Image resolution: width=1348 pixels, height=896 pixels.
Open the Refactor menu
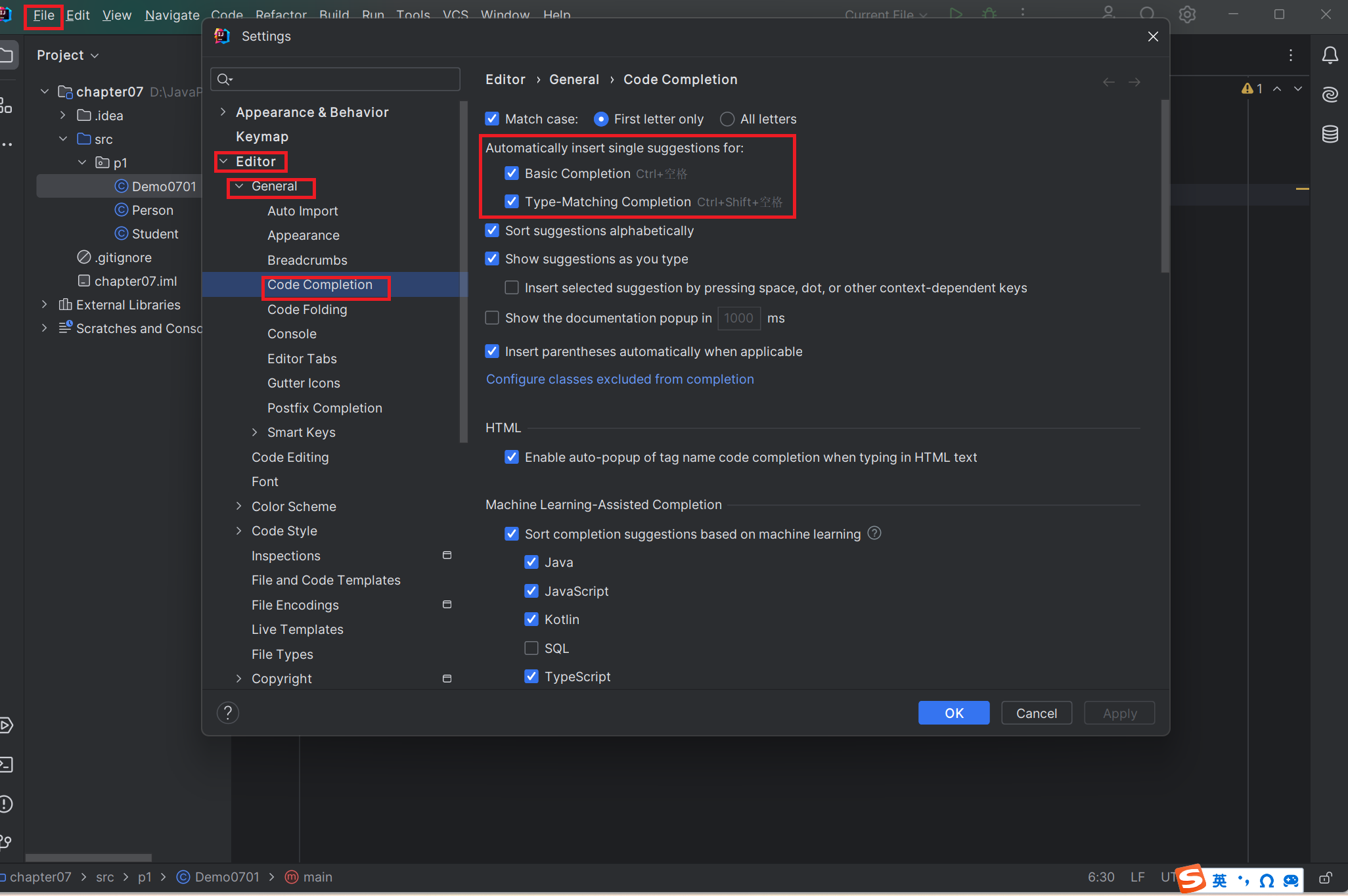281,14
